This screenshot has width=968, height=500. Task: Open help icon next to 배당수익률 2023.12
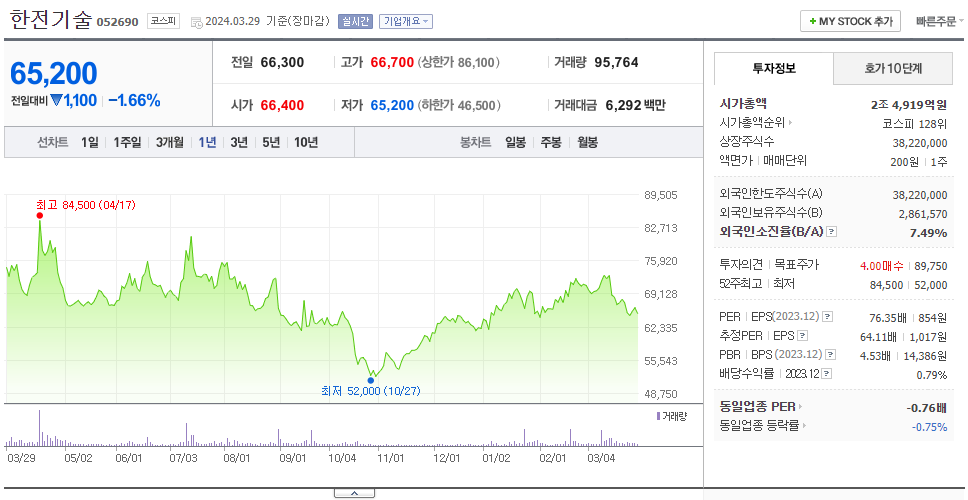(x=827, y=374)
